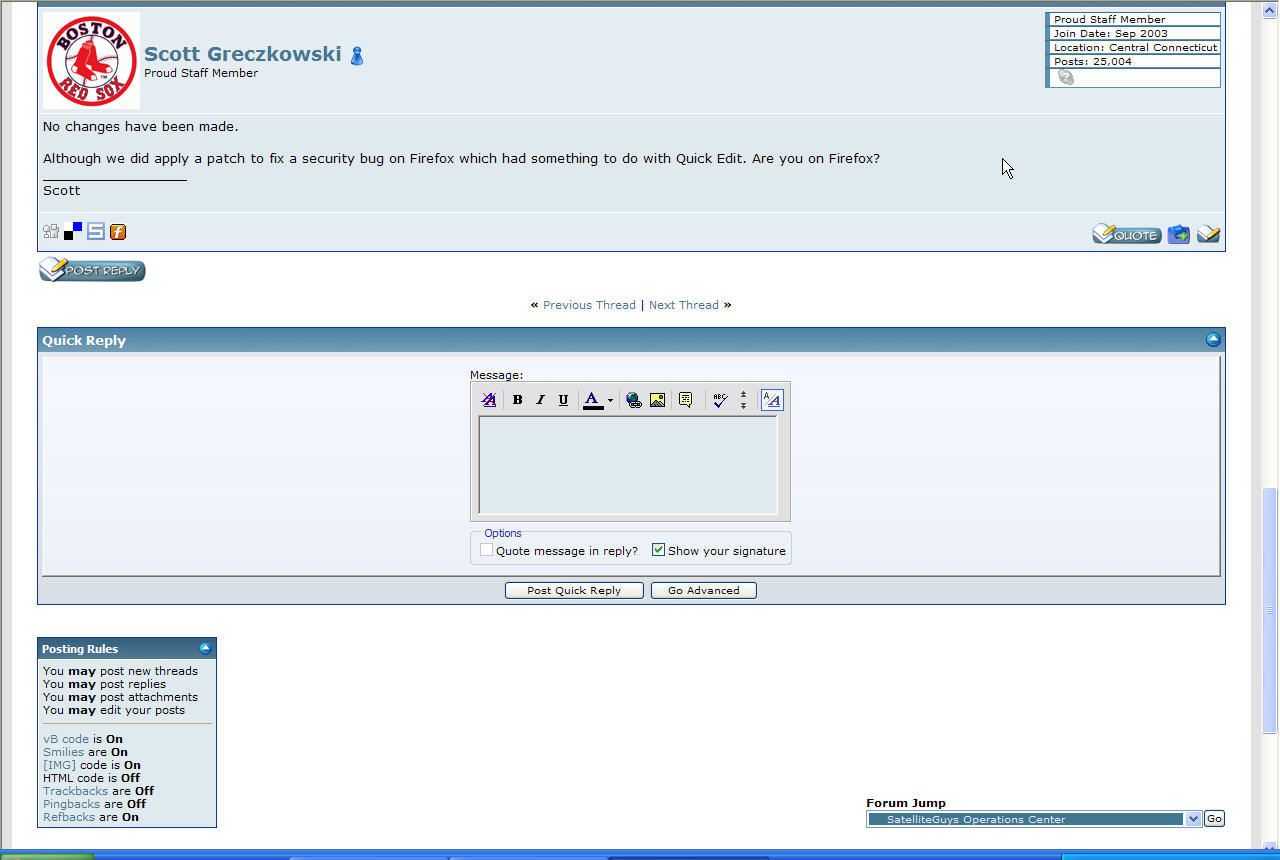Share post via Digg bookmark icon
Viewport: 1280px width, 860px height.
tap(51, 232)
